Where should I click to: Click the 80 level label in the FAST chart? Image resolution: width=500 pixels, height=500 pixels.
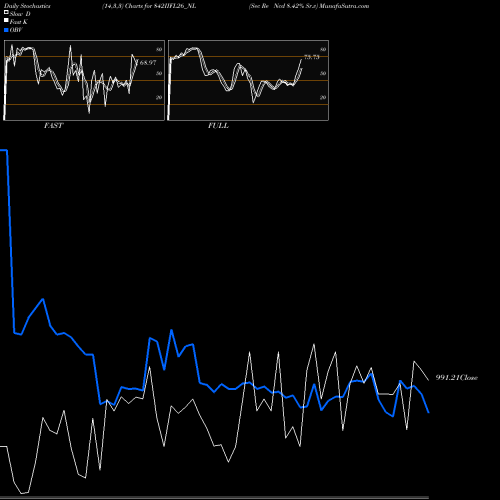click(159, 50)
